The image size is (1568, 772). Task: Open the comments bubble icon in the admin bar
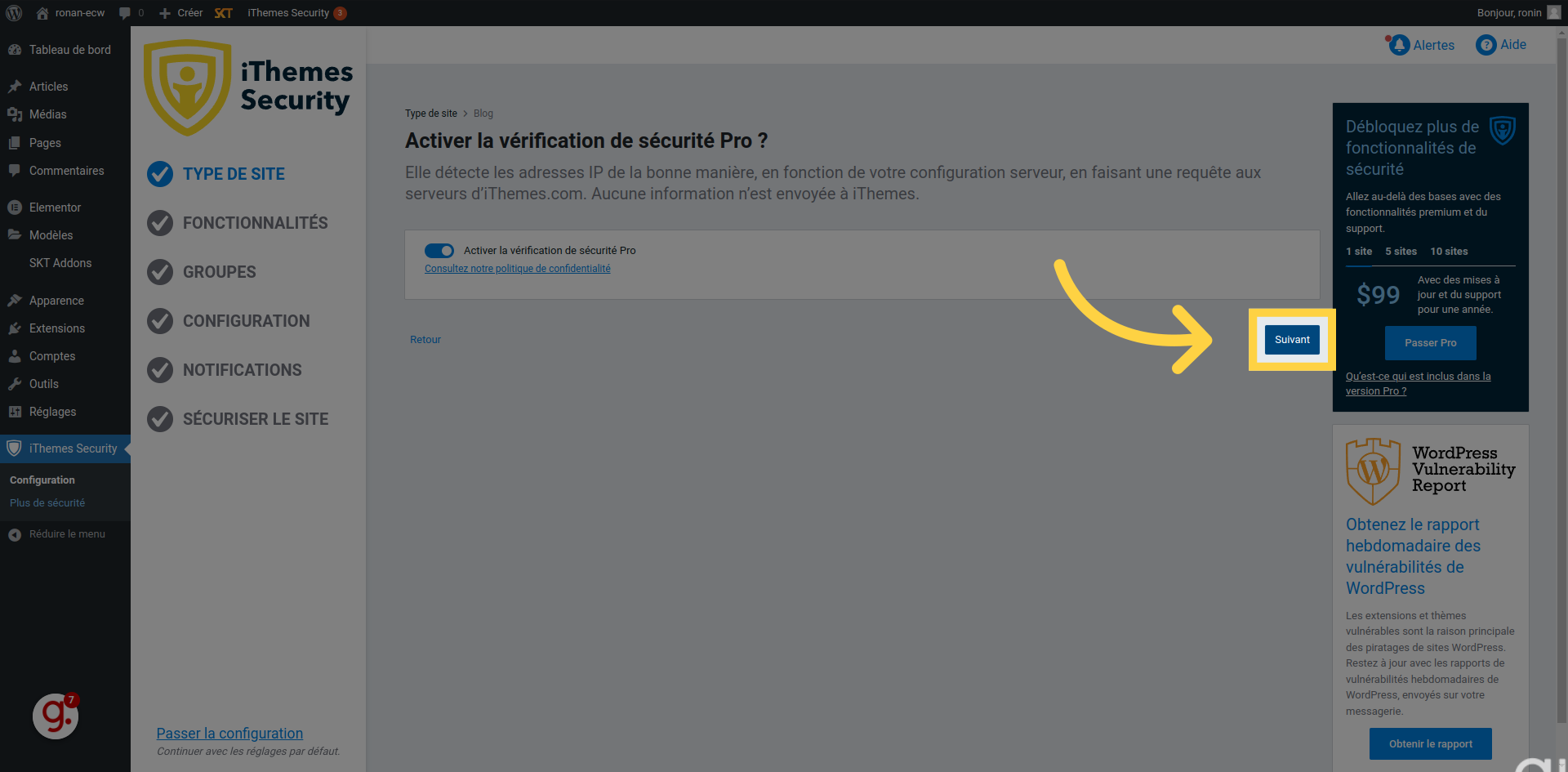pyautogui.click(x=125, y=13)
